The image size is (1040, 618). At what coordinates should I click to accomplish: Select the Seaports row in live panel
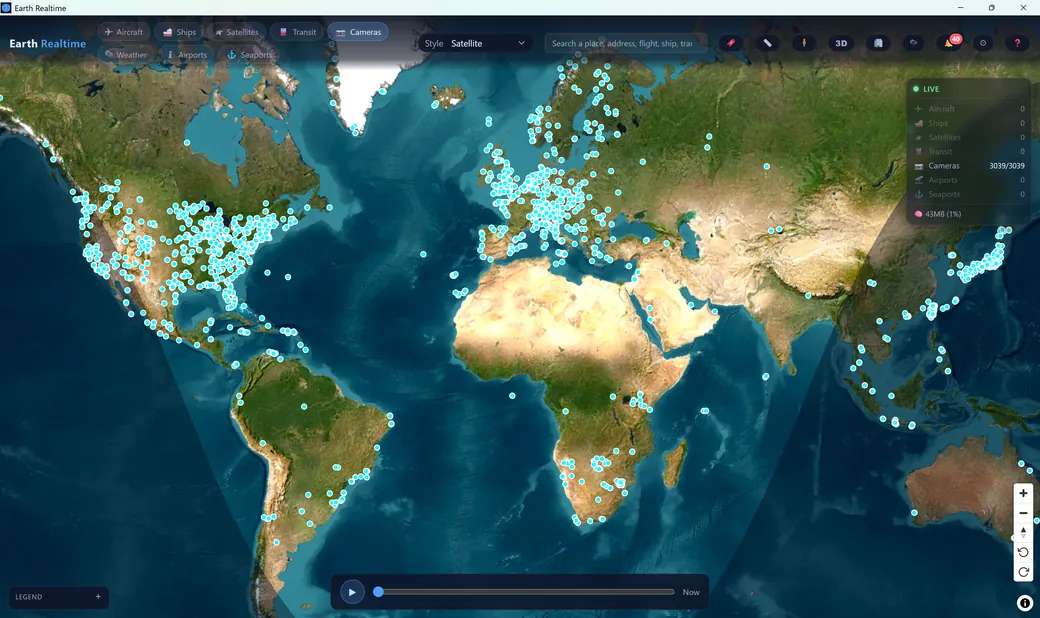(969, 194)
